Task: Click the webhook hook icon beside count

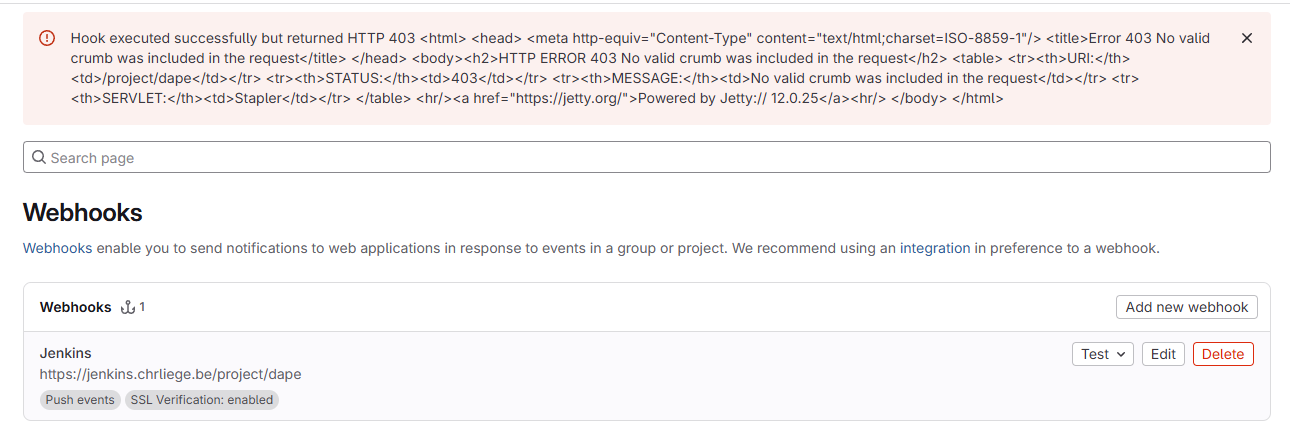Action: (127, 307)
